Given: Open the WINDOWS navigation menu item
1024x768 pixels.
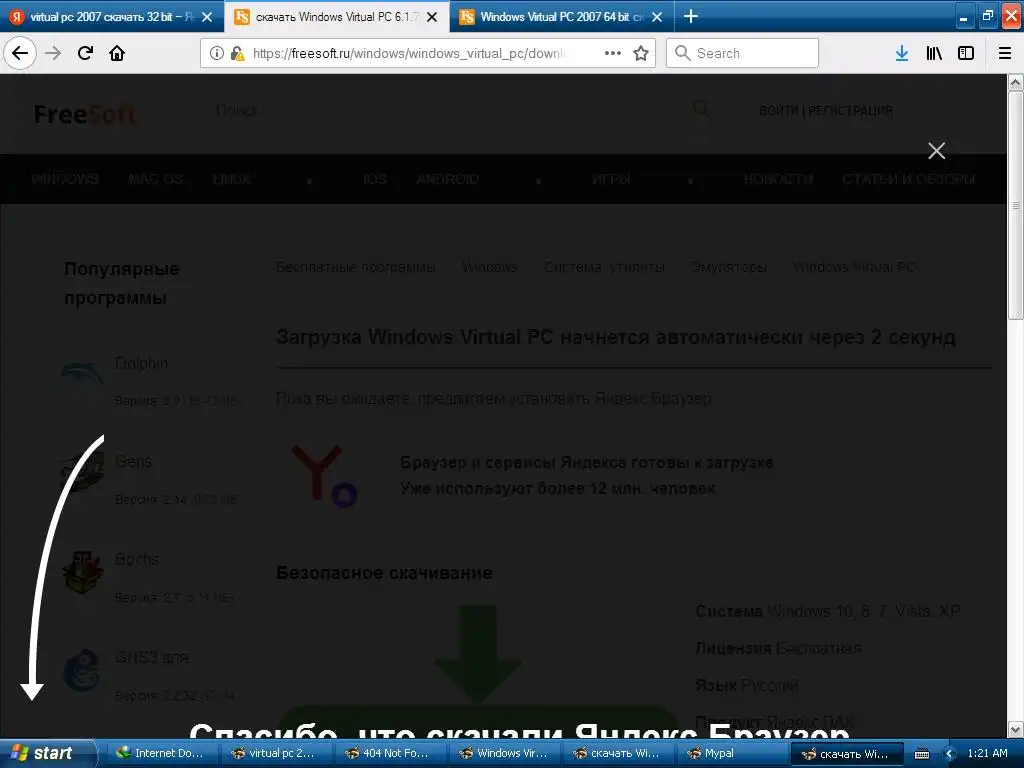Looking at the screenshot, I should coord(65,179).
